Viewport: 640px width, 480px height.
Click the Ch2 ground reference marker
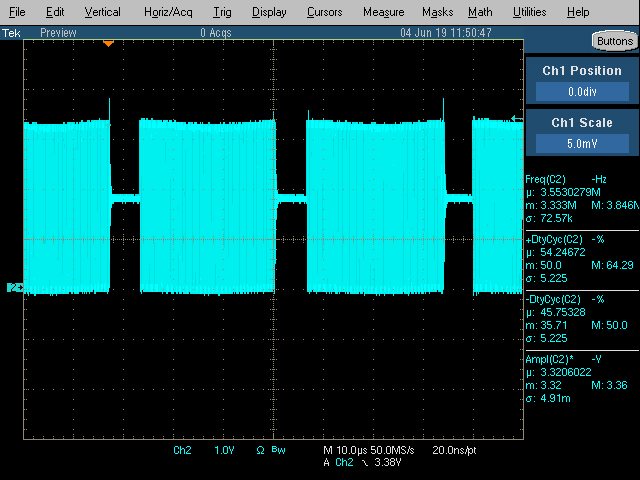point(14,287)
